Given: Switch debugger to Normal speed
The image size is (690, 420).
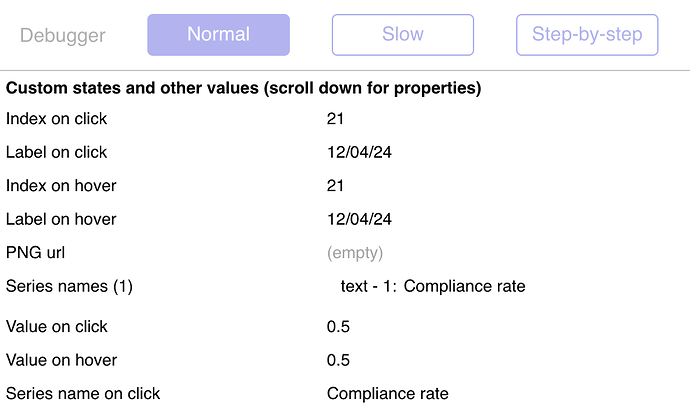Looking at the screenshot, I should (218, 35).
